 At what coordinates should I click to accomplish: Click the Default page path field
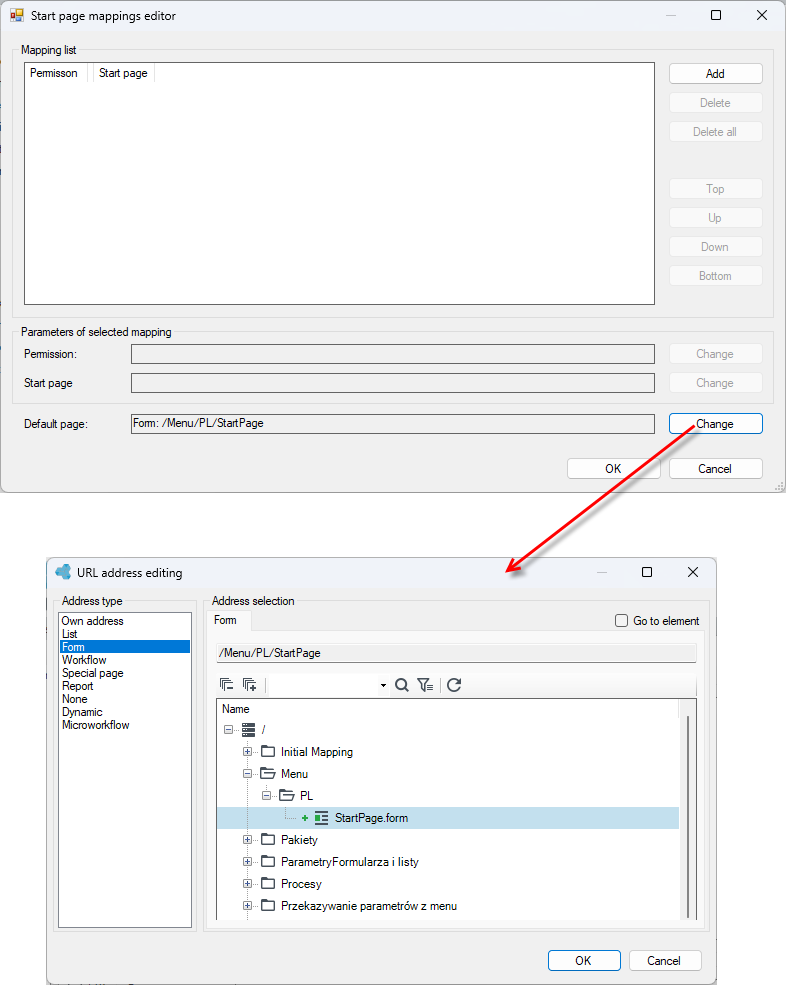393,423
